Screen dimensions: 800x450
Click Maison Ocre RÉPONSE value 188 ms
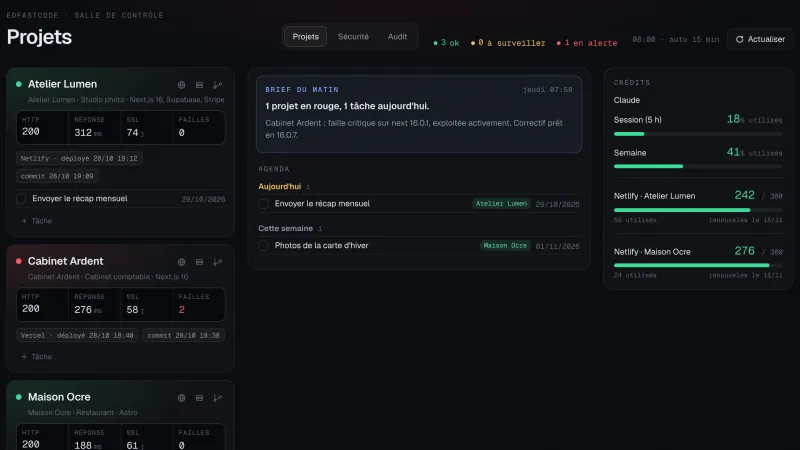88,445
